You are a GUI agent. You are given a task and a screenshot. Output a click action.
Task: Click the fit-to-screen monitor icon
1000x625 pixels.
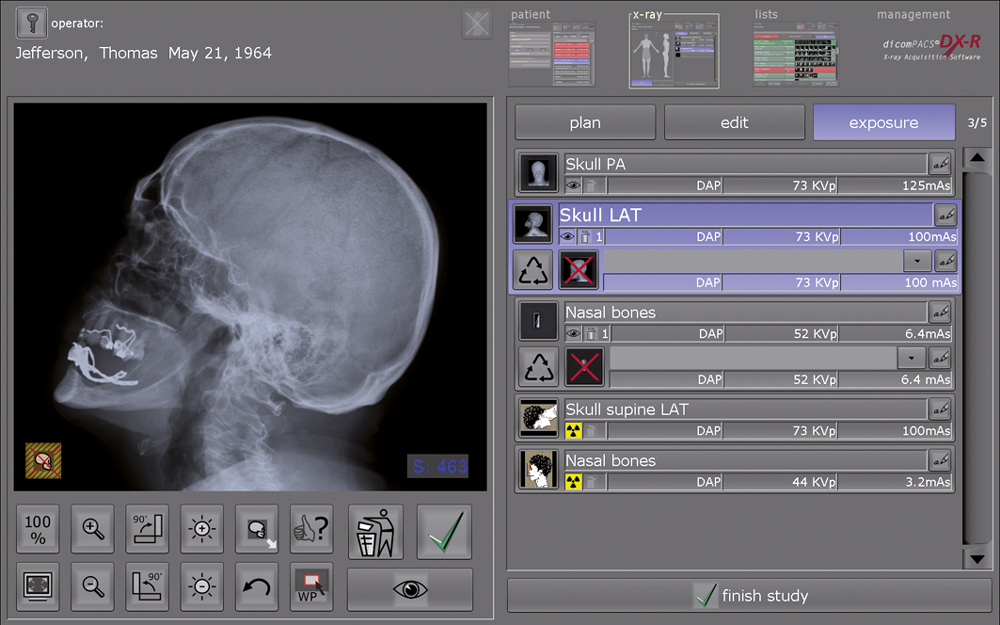point(38,587)
